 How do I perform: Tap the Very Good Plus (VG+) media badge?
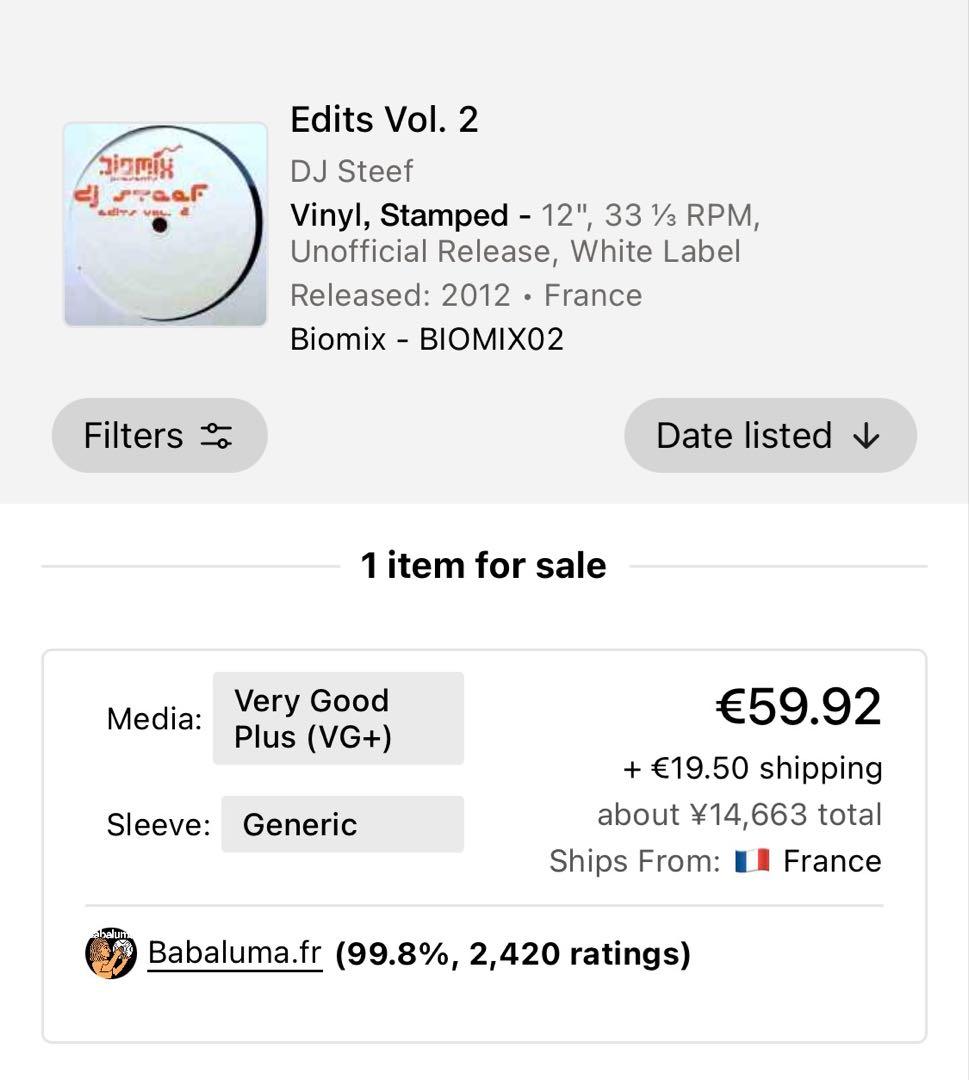(x=338, y=718)
